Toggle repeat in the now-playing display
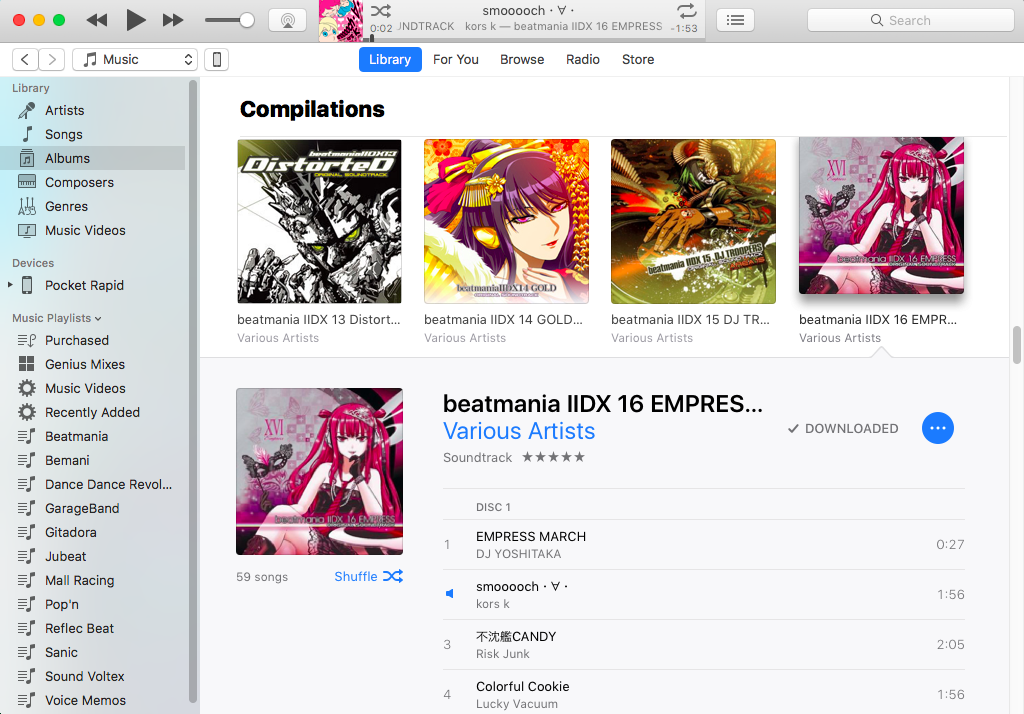 (686, 10)
